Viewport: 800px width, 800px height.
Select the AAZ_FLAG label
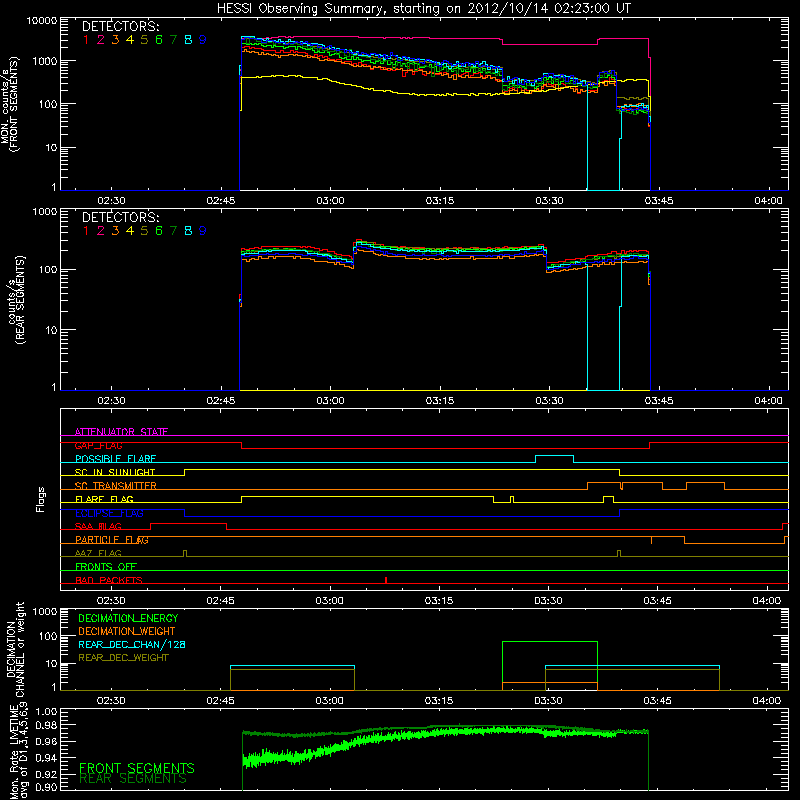[98, 553]
